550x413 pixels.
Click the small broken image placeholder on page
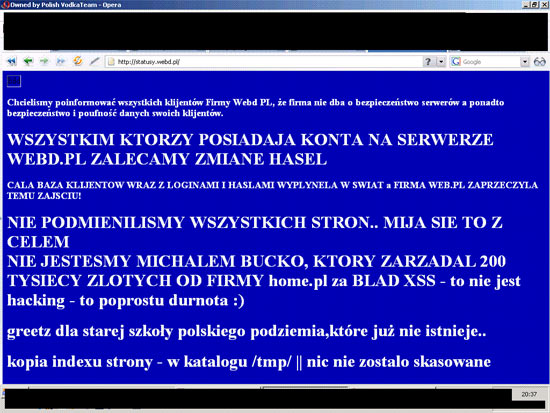point(14,81)
